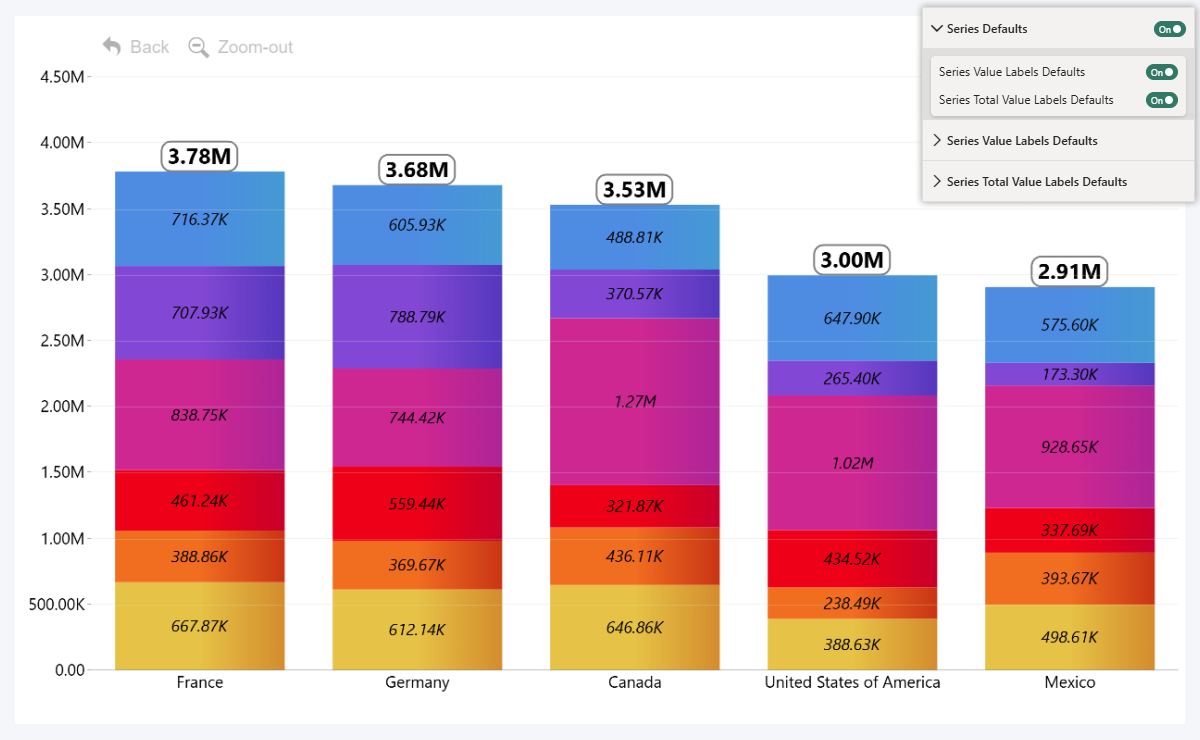1200x740 pixels.
Task: Click the Zoom-out button label
Action: point(255,47)
